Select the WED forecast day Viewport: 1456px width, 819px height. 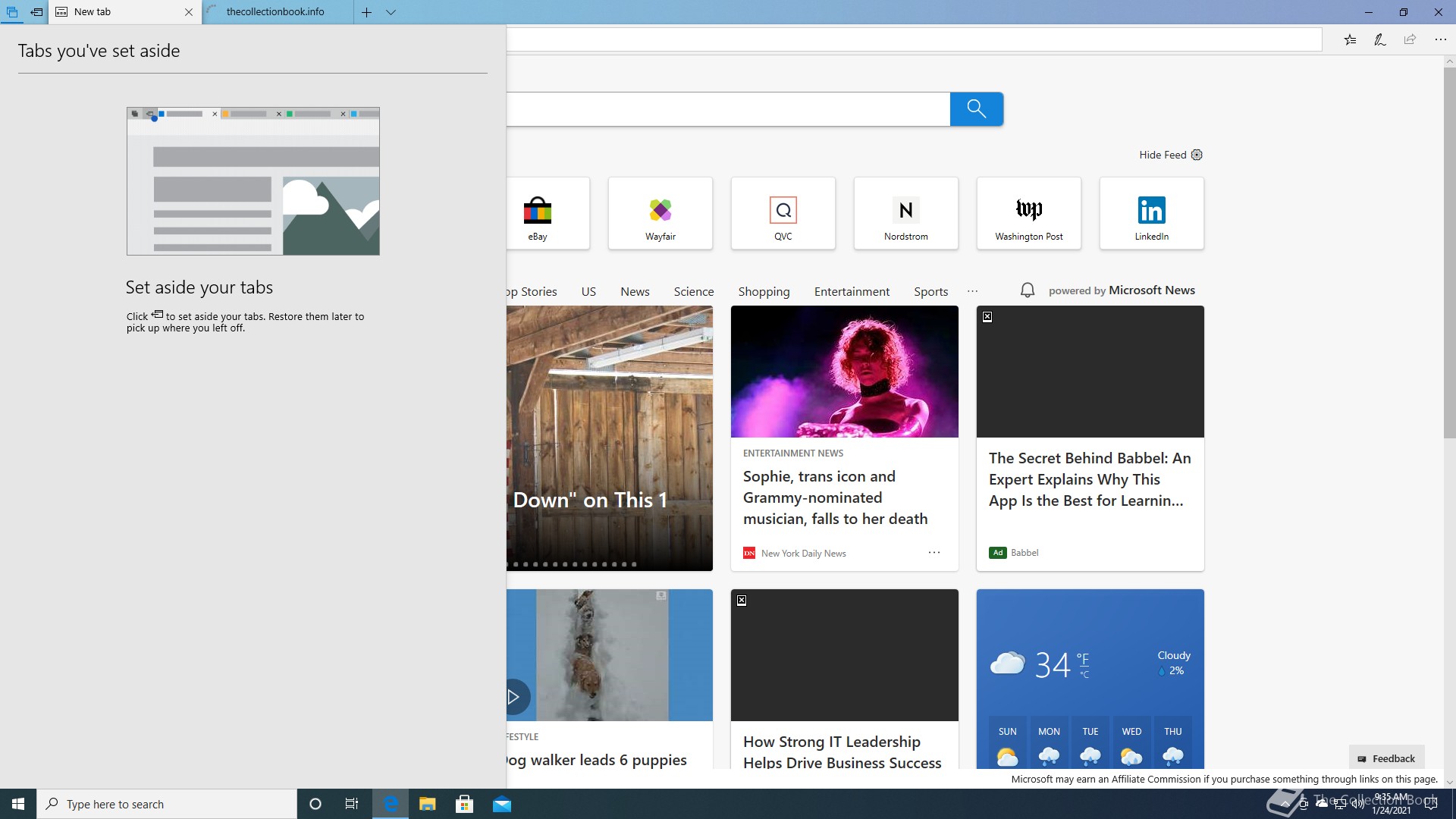pos(1131,743)
